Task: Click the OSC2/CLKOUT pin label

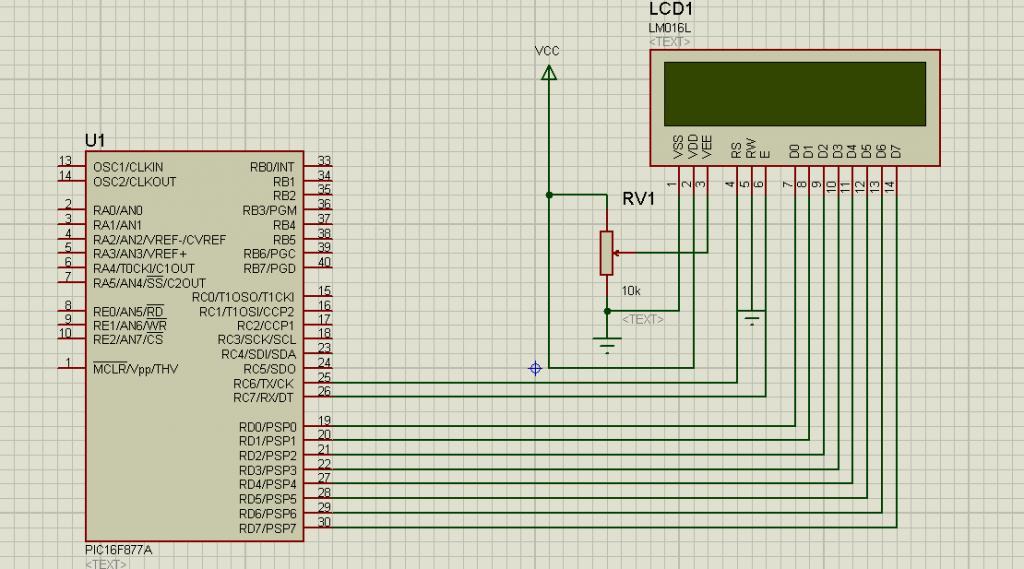Action: click(x=135, y=182)
